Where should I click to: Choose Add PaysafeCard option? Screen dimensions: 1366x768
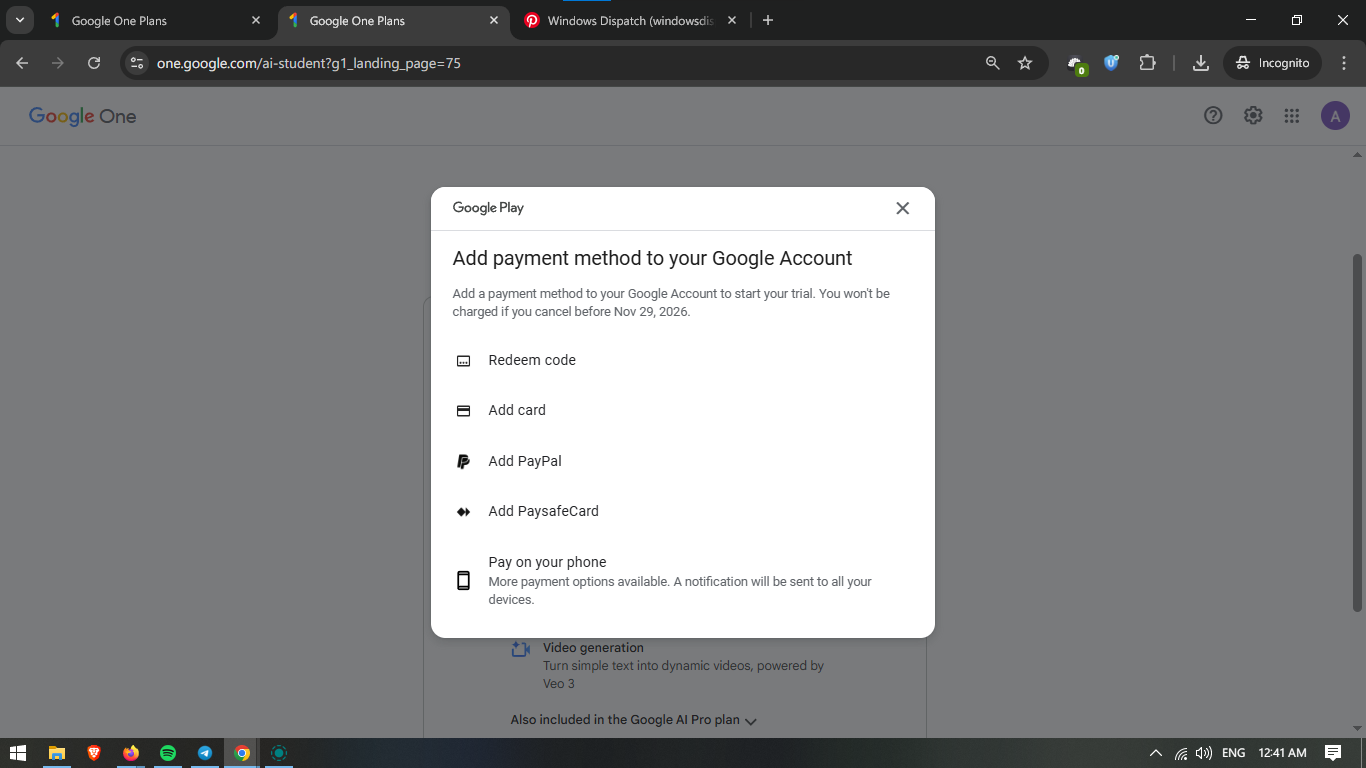(x=543, y=511)
